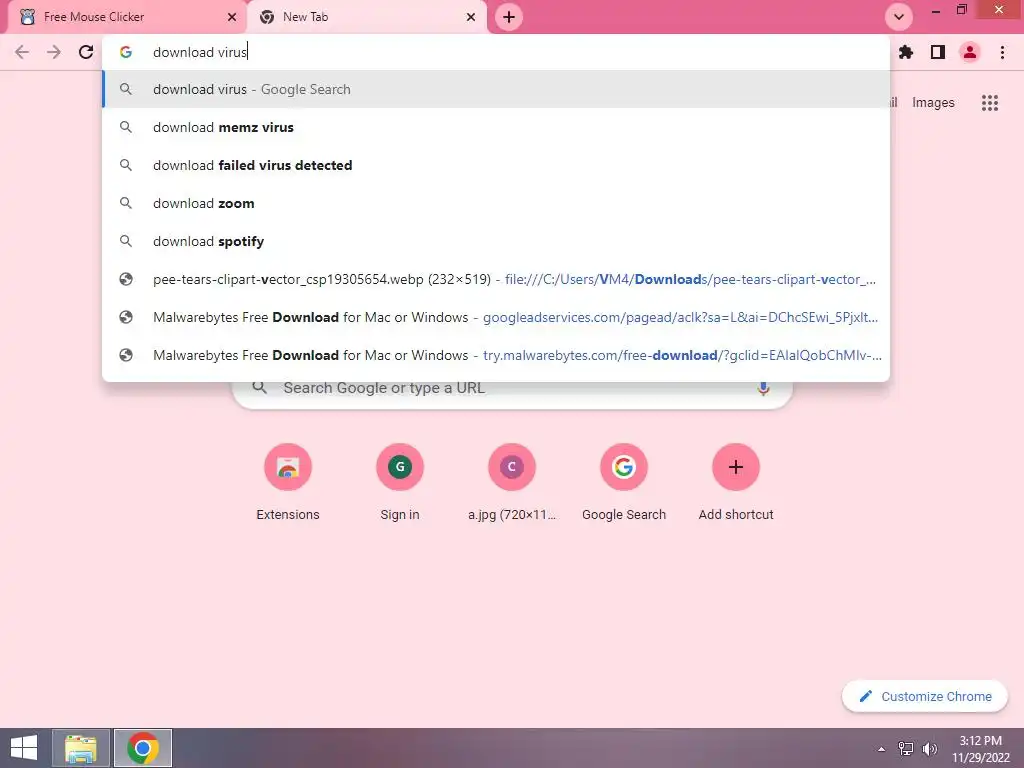Viewport: 1024px width, 768px height.
Task: Pick the 'download spotify' suggestion
Action: click(496, 241)
